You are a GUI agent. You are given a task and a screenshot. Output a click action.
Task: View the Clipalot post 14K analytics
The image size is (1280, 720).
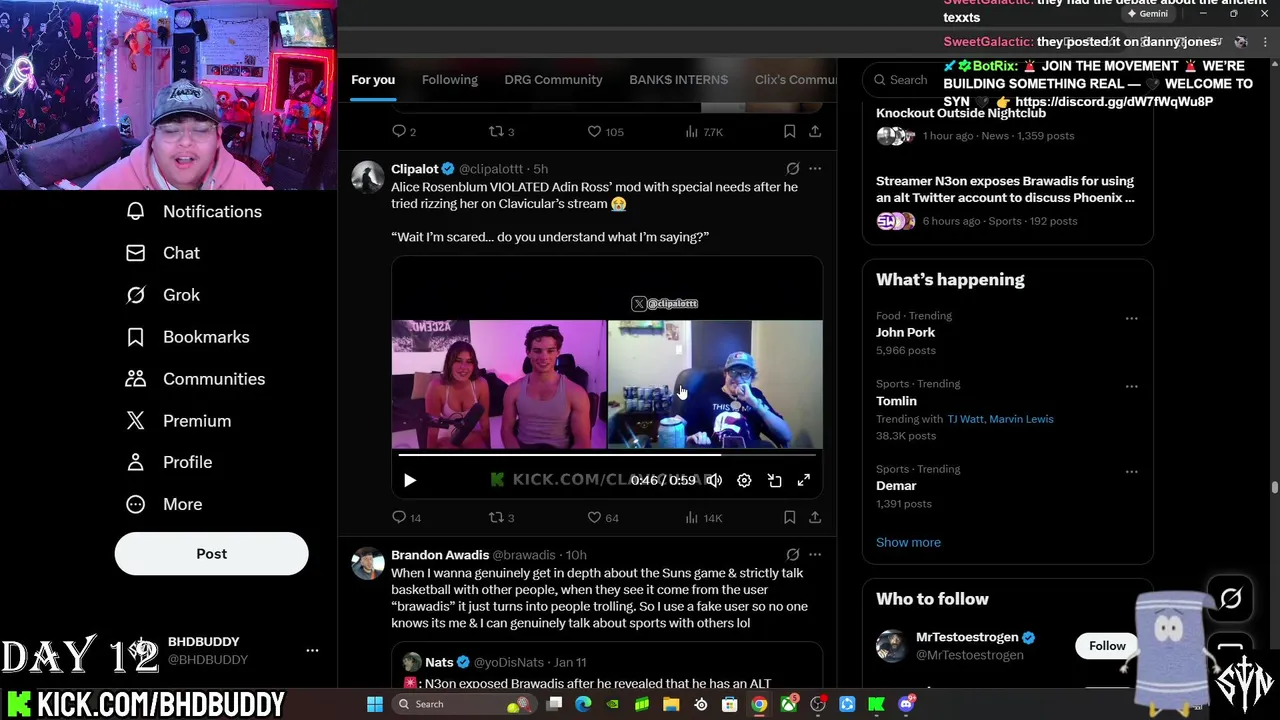pyautogui.click(x=703, y=518)
